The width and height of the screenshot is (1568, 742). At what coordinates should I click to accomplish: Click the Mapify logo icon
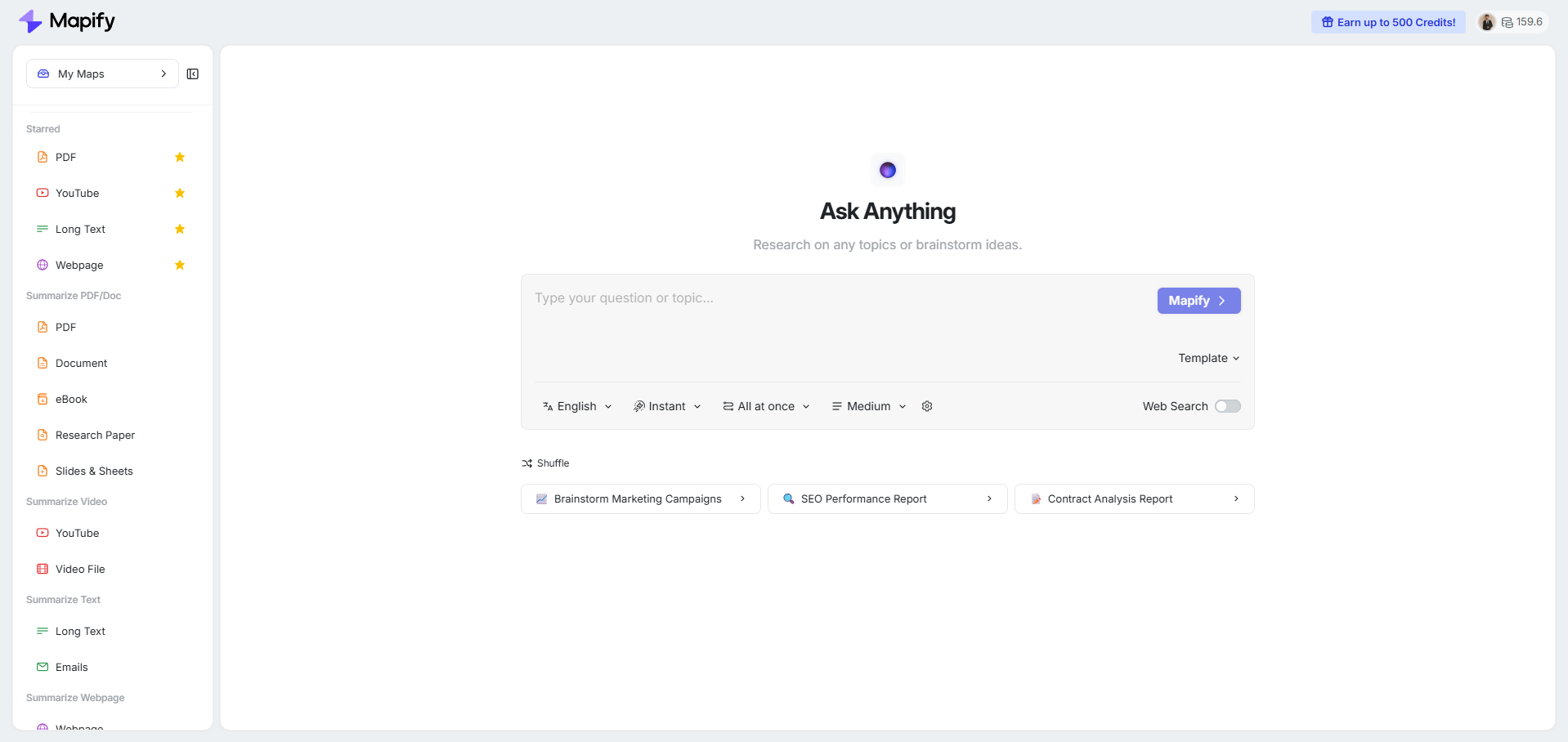[30, 21]
